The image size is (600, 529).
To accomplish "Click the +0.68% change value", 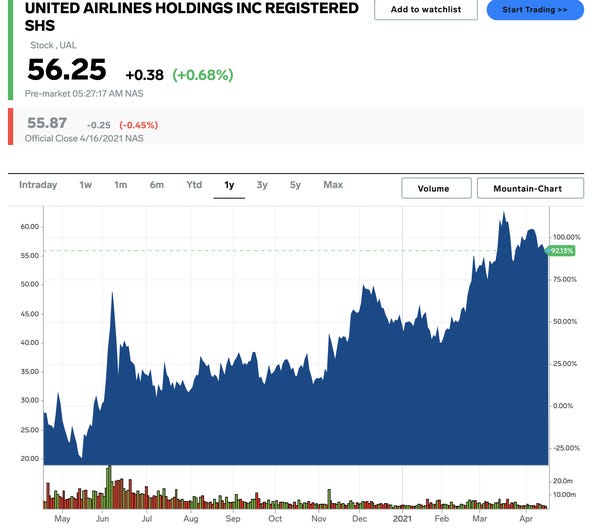I will pos(203,75).
